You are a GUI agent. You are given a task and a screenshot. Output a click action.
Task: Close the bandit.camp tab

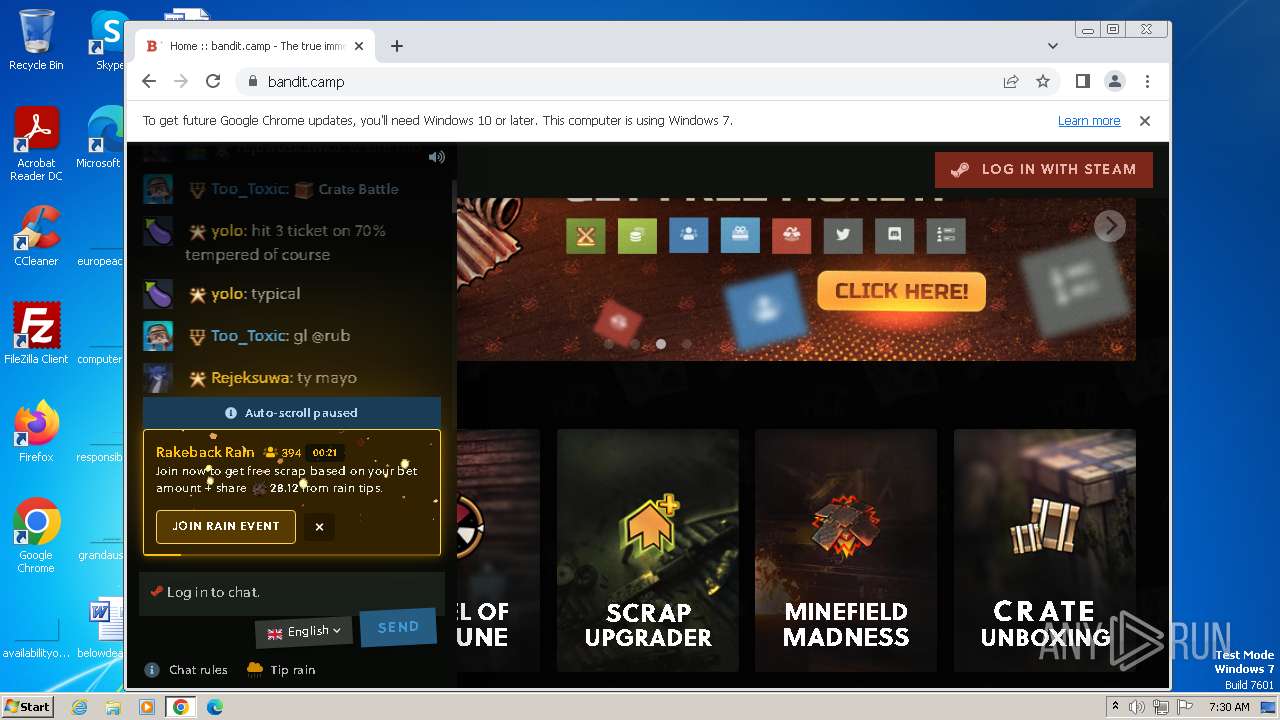359,46
